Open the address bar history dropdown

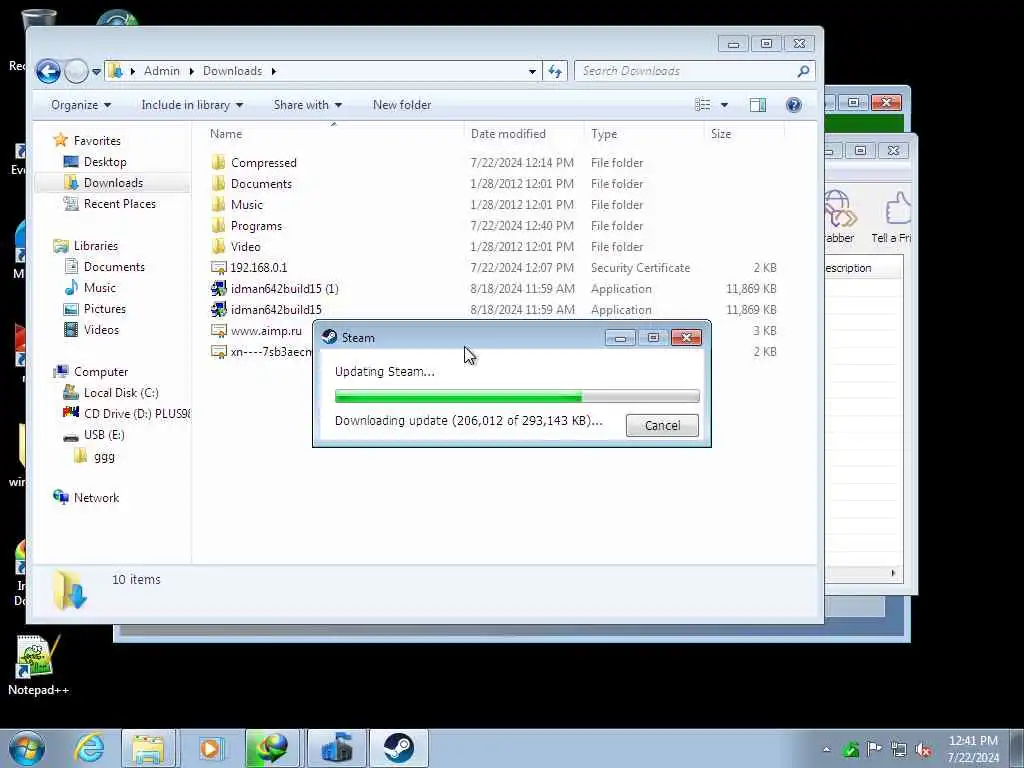point(532,71)
